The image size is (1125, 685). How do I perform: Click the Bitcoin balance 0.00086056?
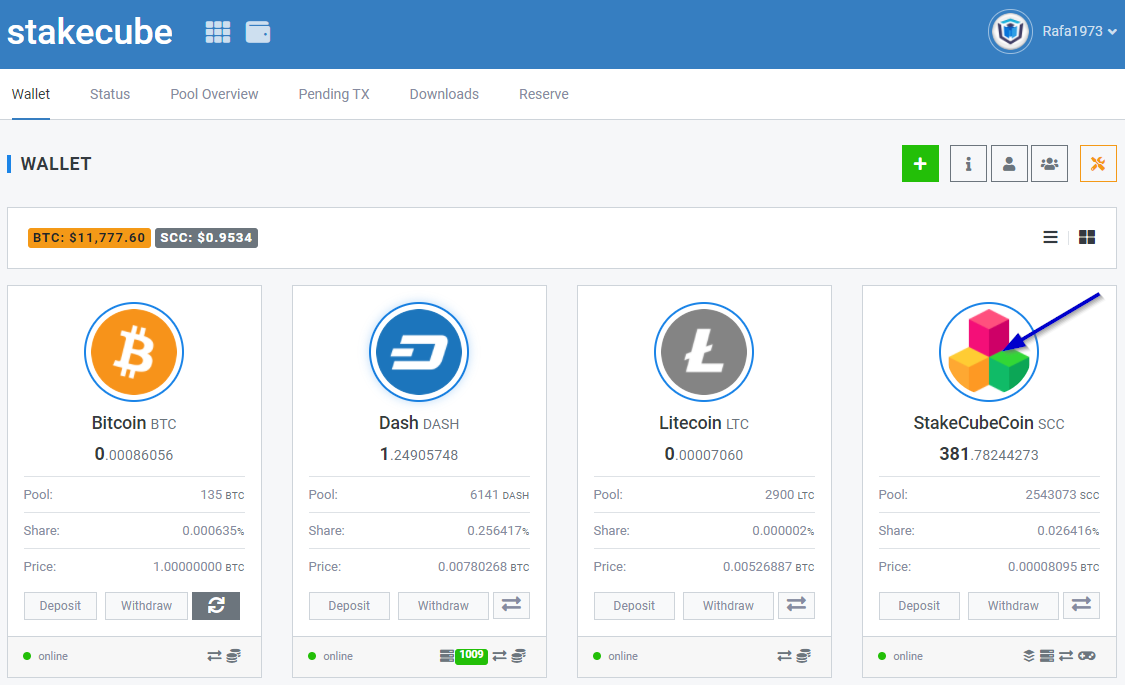click(134, 454)
